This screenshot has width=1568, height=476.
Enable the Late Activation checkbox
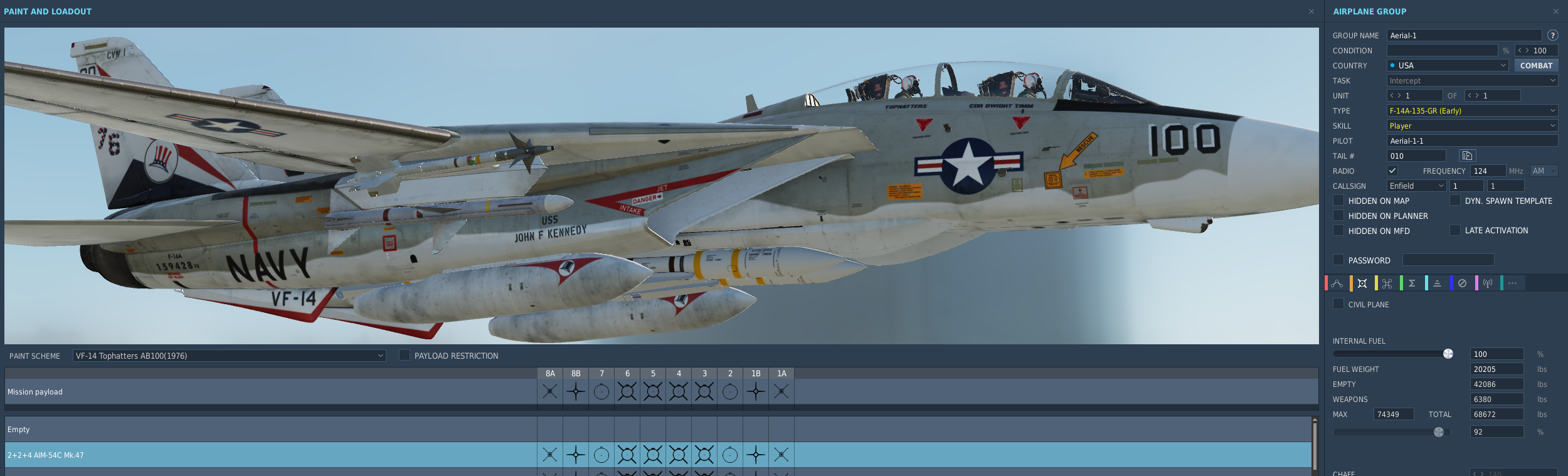pos(1455,231)
